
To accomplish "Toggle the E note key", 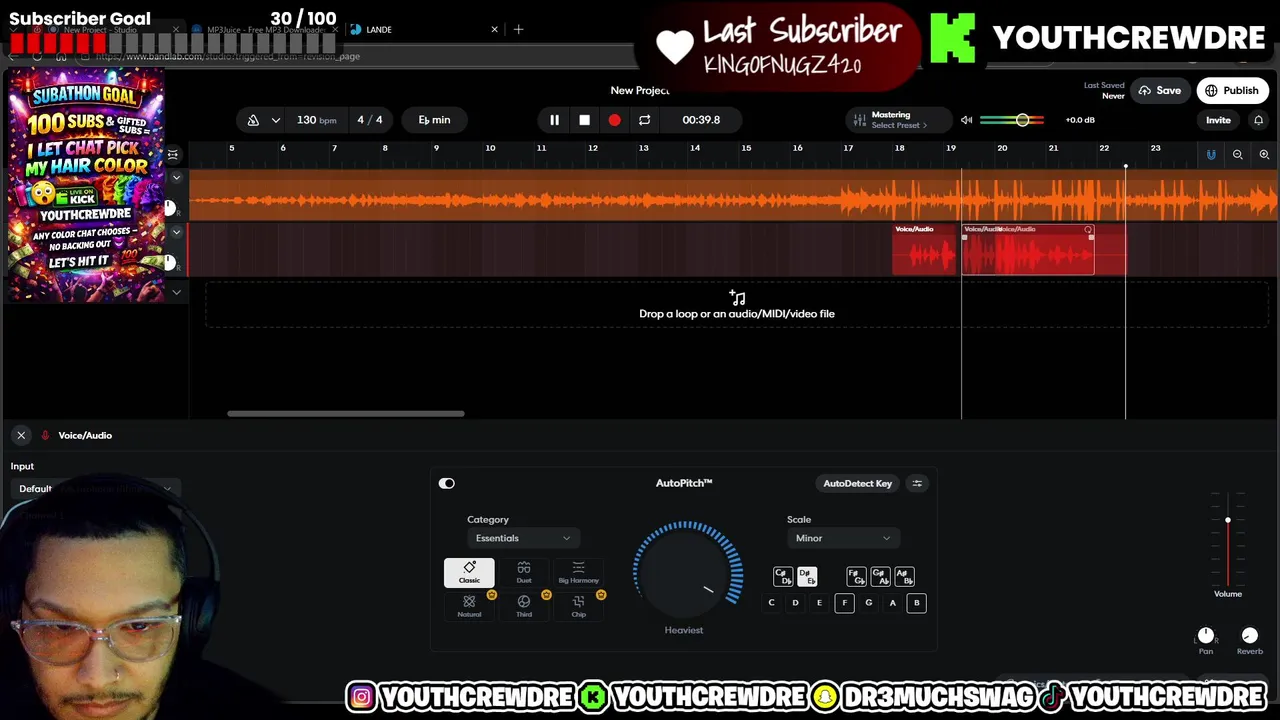I will pos(819,603).
